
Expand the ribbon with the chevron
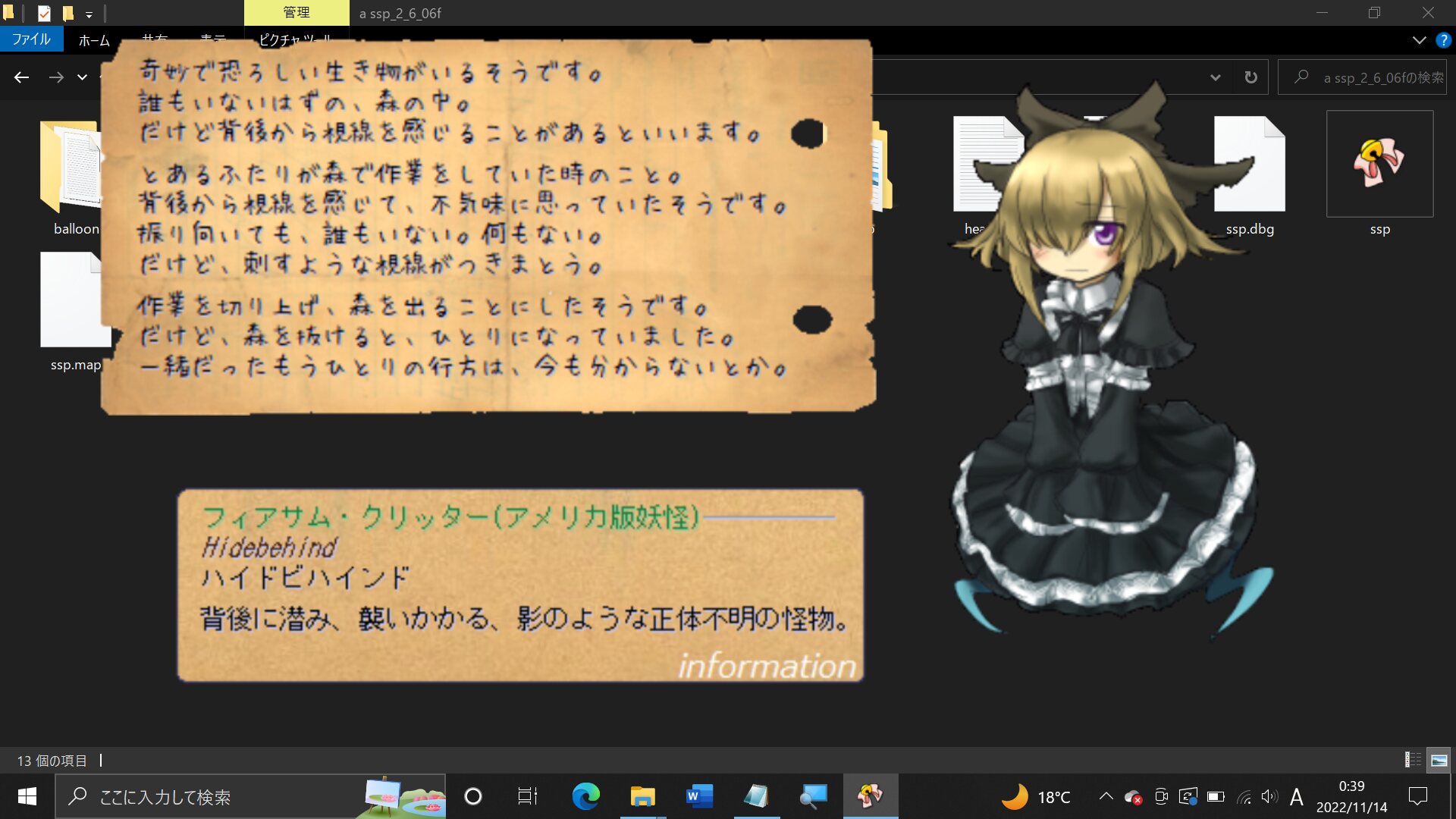(1419, 40)
